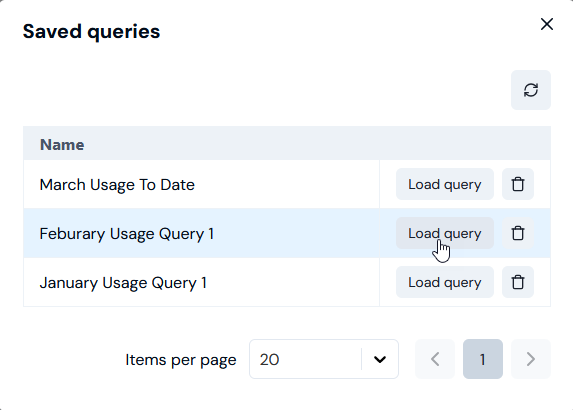Click the Saved queries dialog title

click(x=91, y=31)
